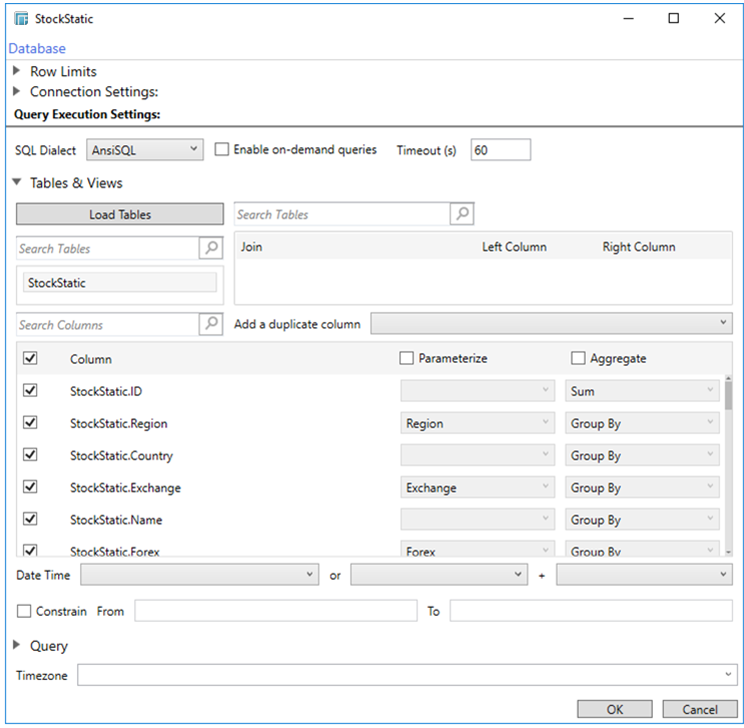
Task: Click the StockStatic window icon in title bar
Action: coord(19,18)
